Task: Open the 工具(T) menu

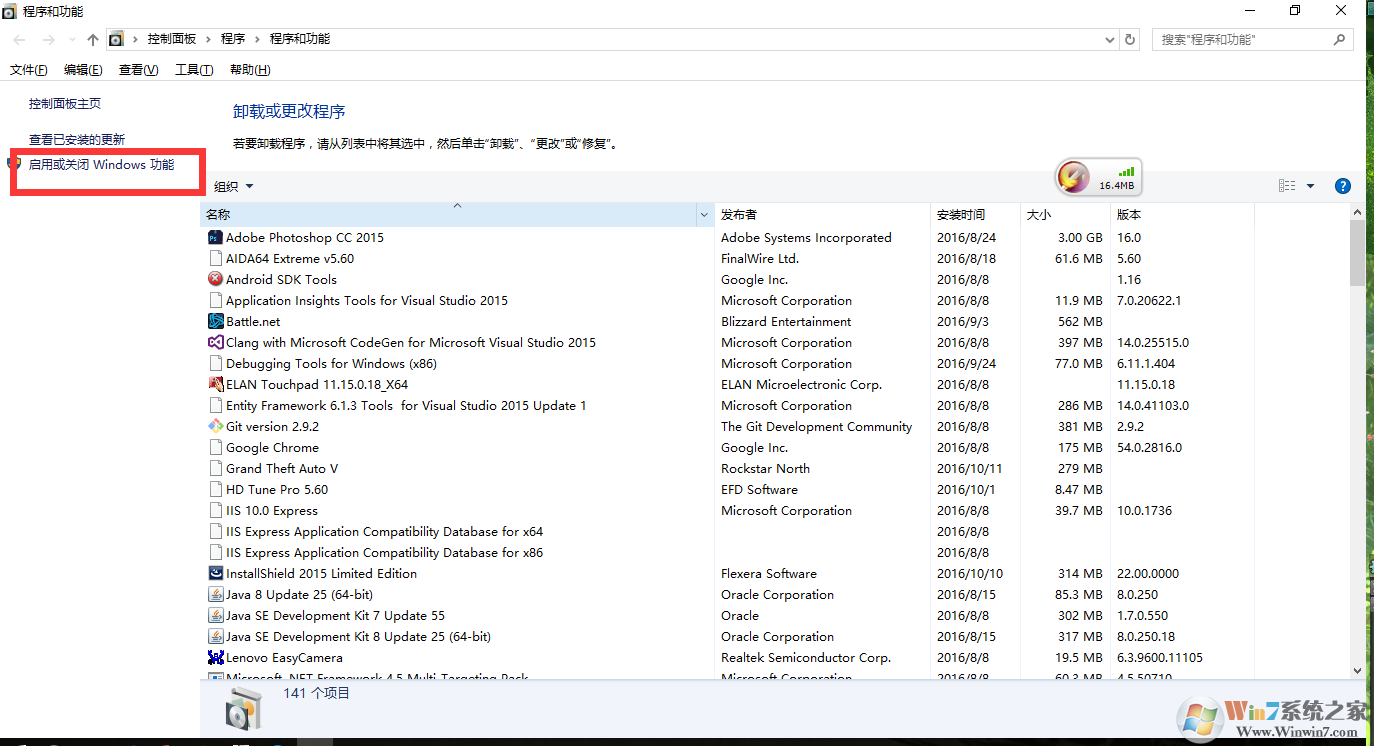Action: tap(192, 69)
